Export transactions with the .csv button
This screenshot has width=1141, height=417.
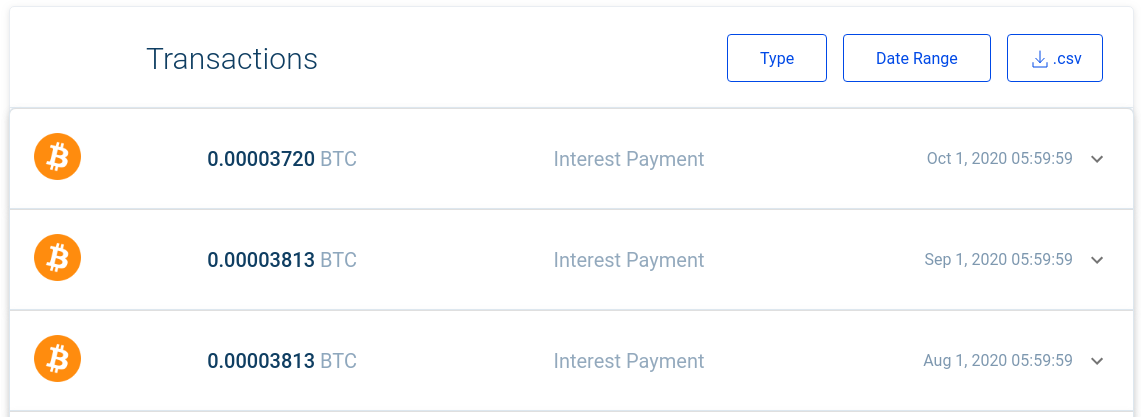tap(1054, 58)
